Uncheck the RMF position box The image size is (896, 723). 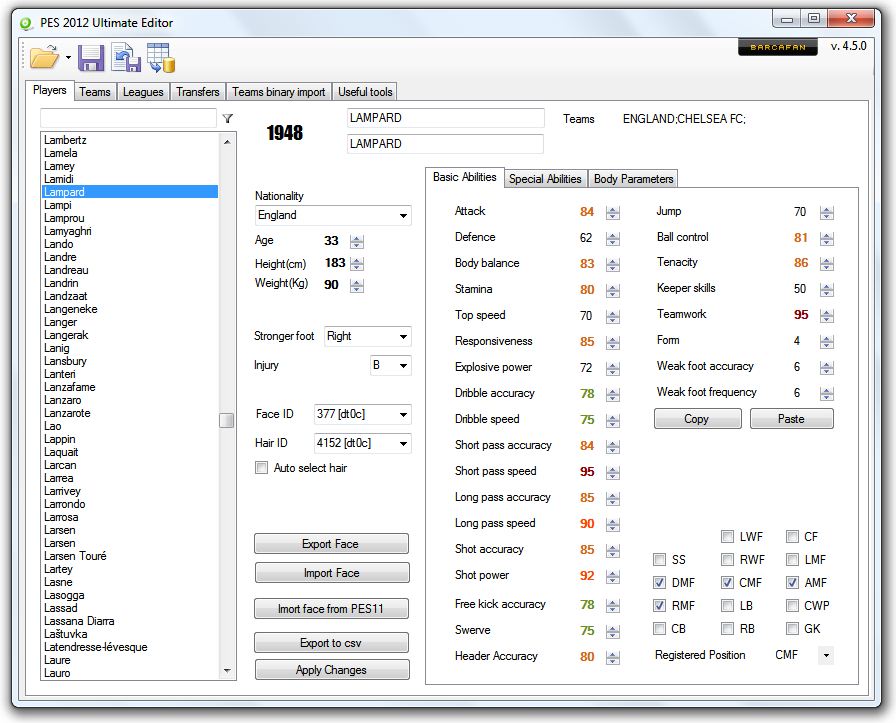coord(659,605)
